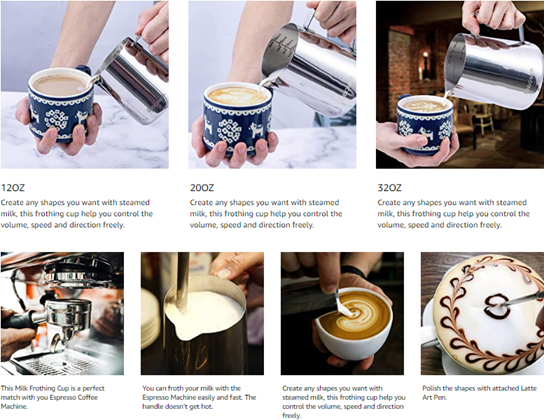Select the chocolate wreath latte art image

coord(482,313)
